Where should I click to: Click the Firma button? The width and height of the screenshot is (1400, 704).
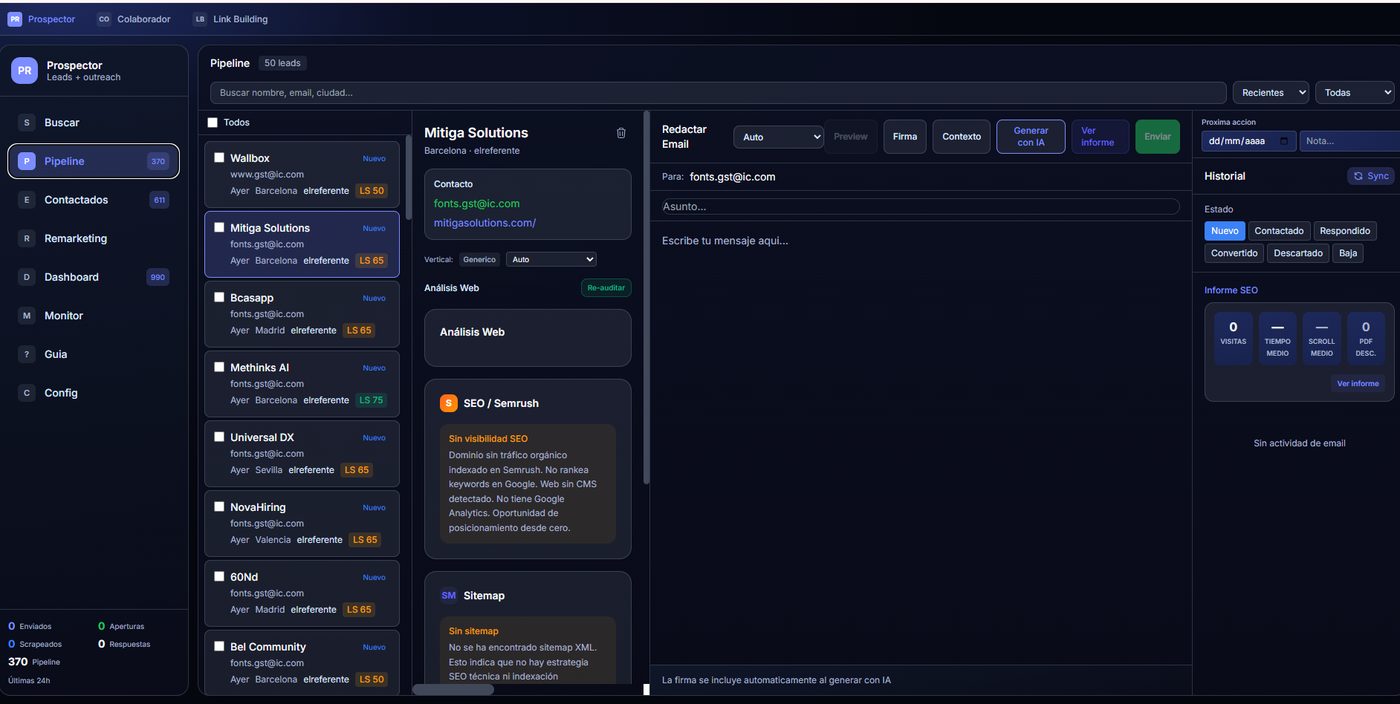click(905, 137)
